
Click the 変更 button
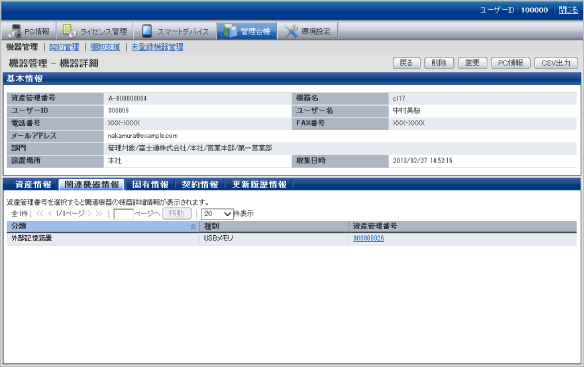tap(473, 63)
